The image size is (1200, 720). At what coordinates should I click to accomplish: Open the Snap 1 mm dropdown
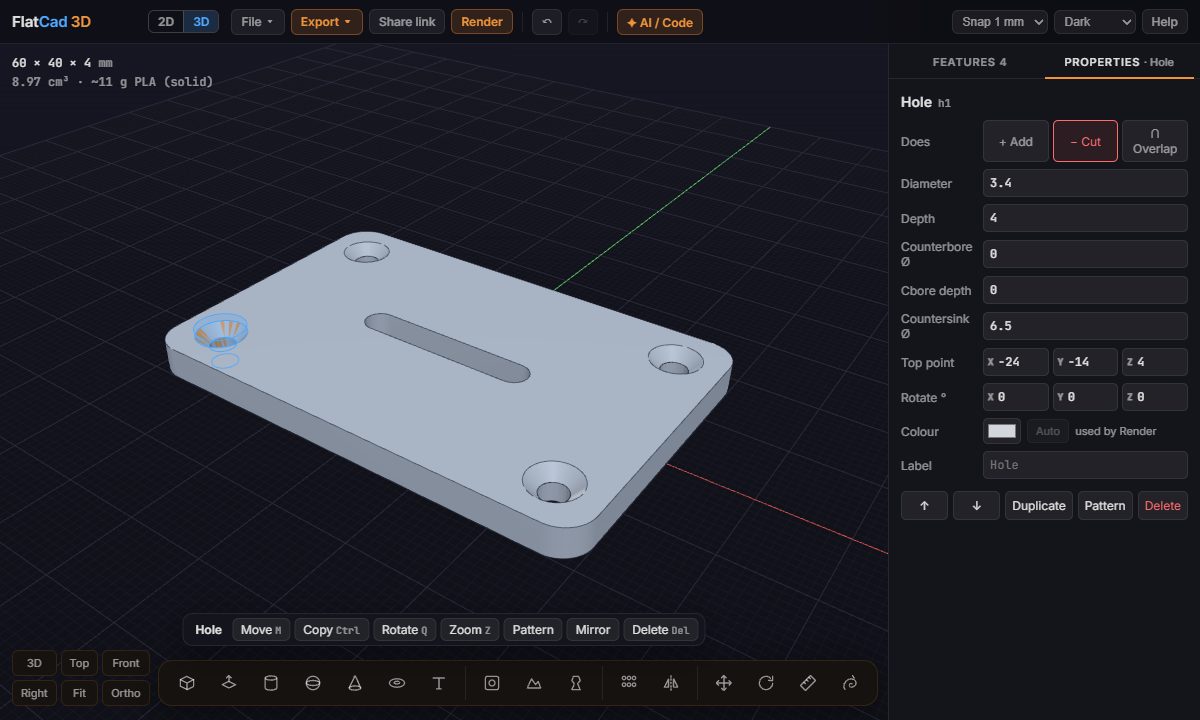[x=1000, y=22]
